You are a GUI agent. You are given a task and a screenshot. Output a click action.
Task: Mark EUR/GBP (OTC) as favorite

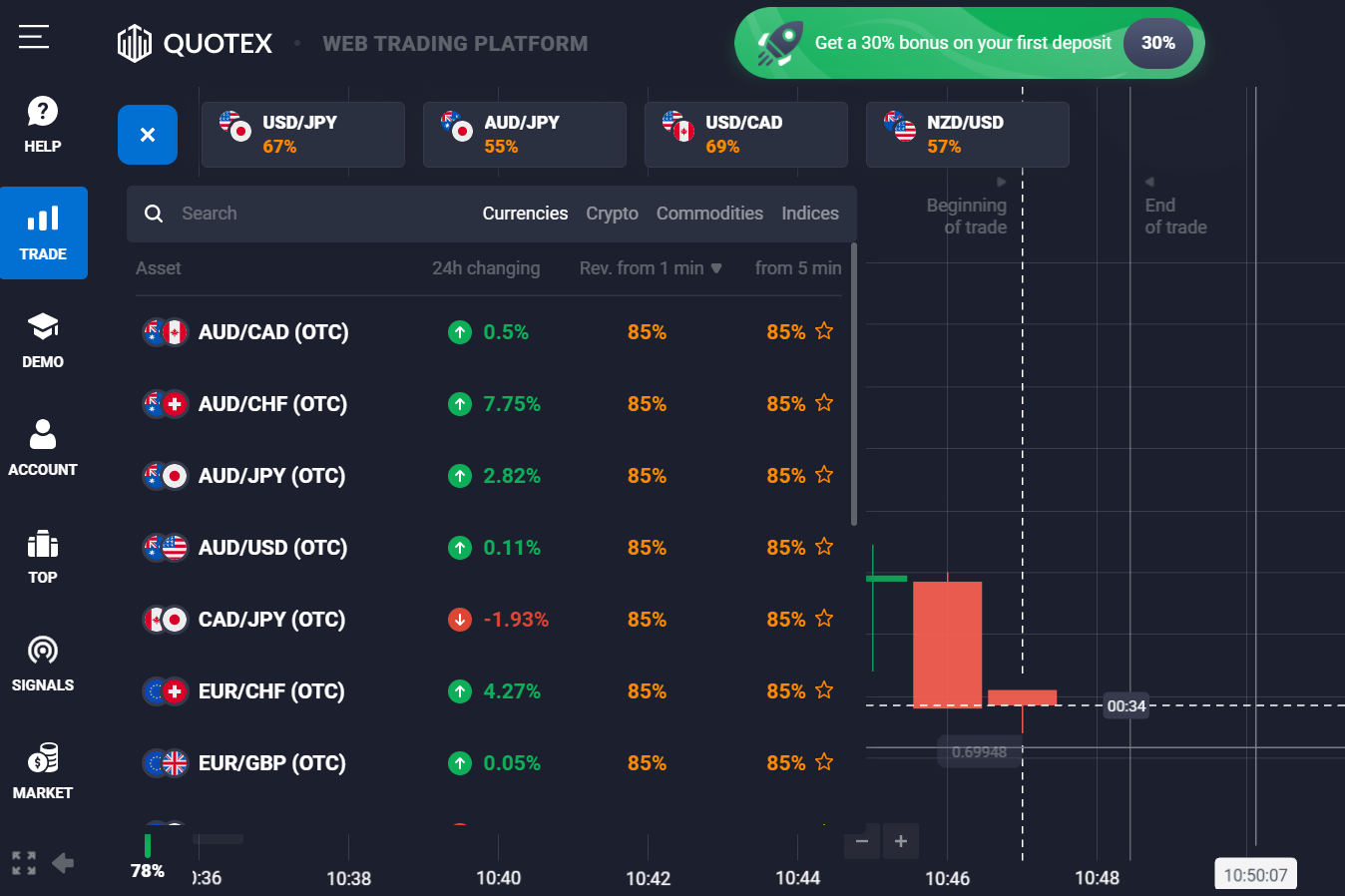click(x=824, y=761)
